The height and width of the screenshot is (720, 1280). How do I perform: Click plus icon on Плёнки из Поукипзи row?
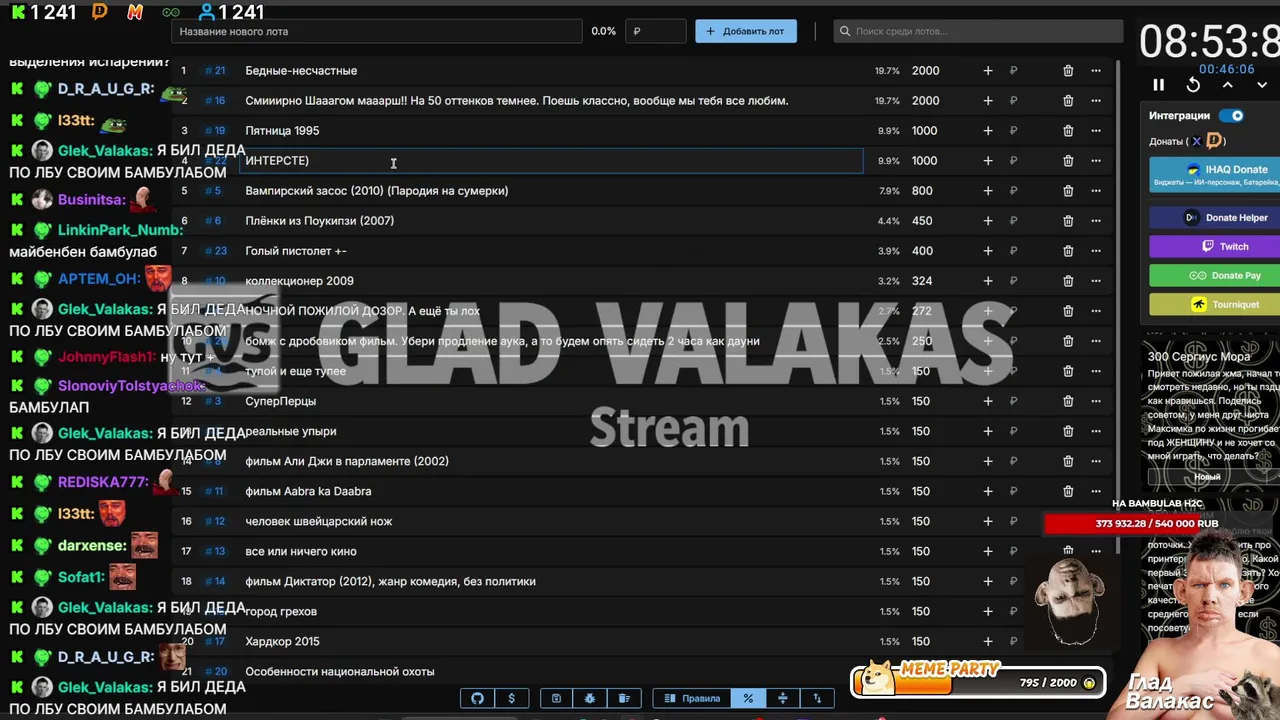988,221
